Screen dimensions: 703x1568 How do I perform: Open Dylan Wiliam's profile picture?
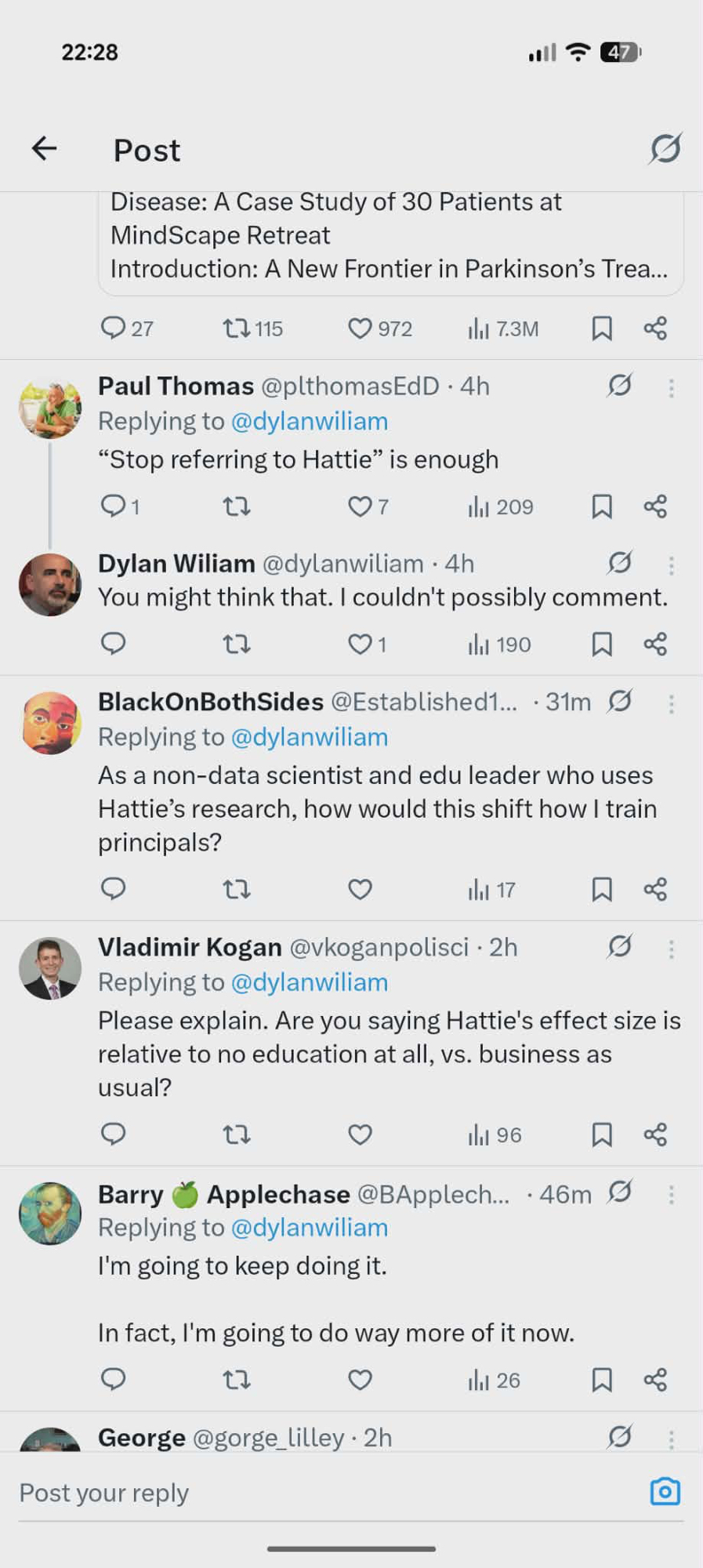(50, 585)
